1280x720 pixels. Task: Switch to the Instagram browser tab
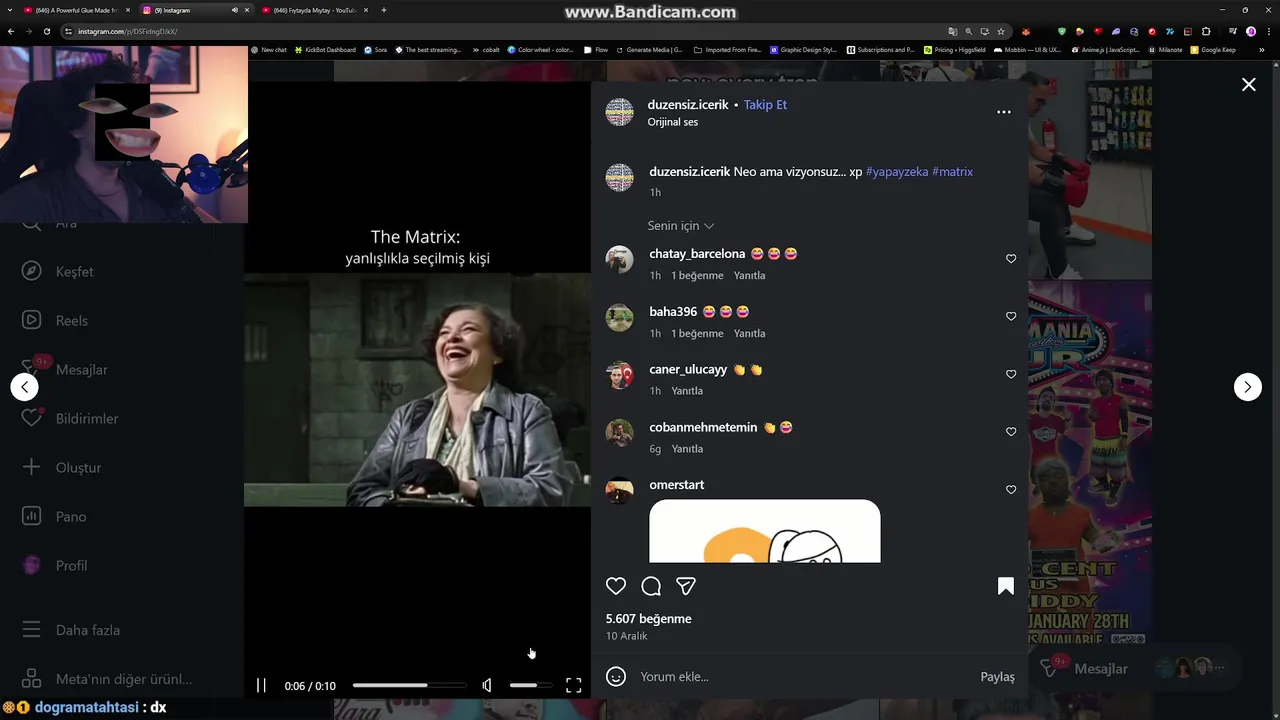click(x=195, y=10)
